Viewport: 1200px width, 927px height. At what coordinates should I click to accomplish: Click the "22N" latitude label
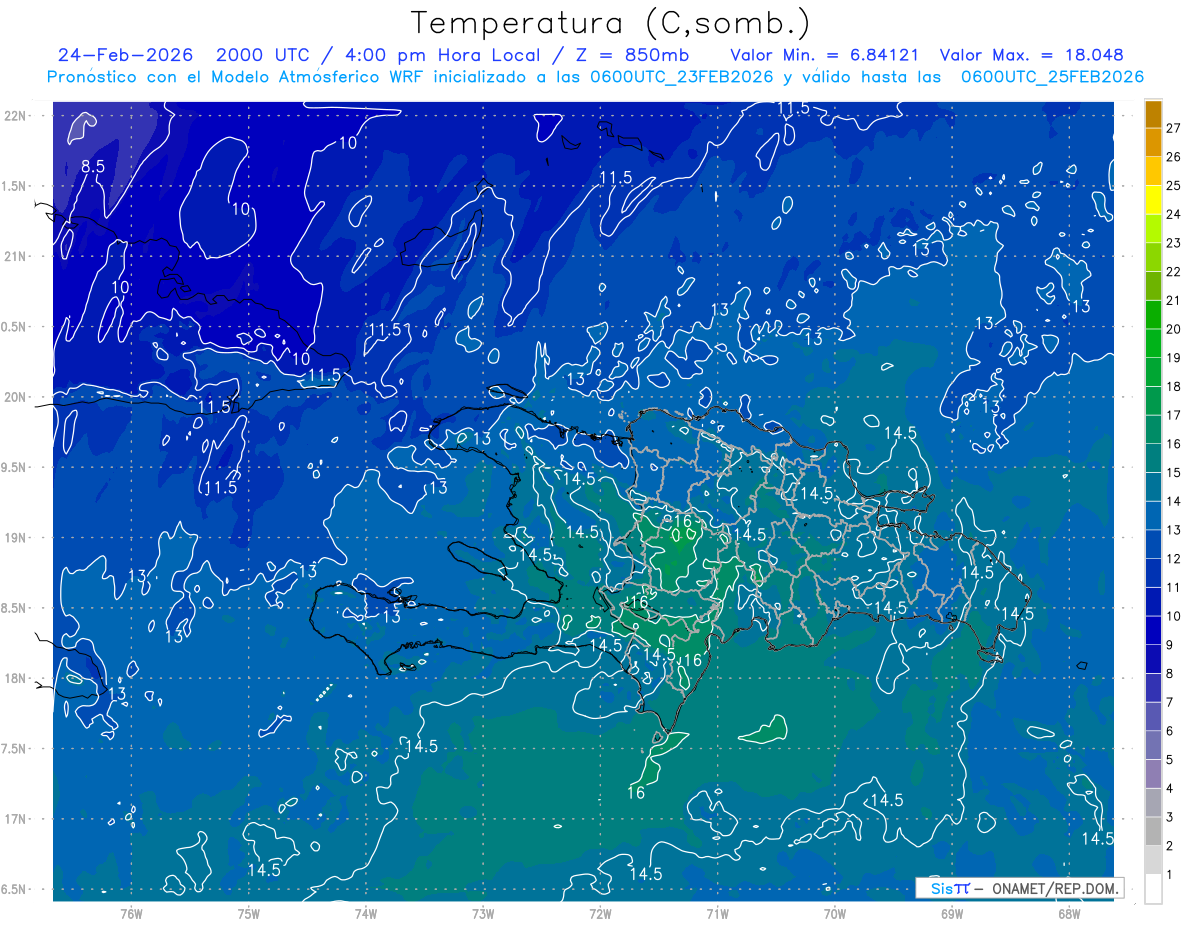click(14, 115)
